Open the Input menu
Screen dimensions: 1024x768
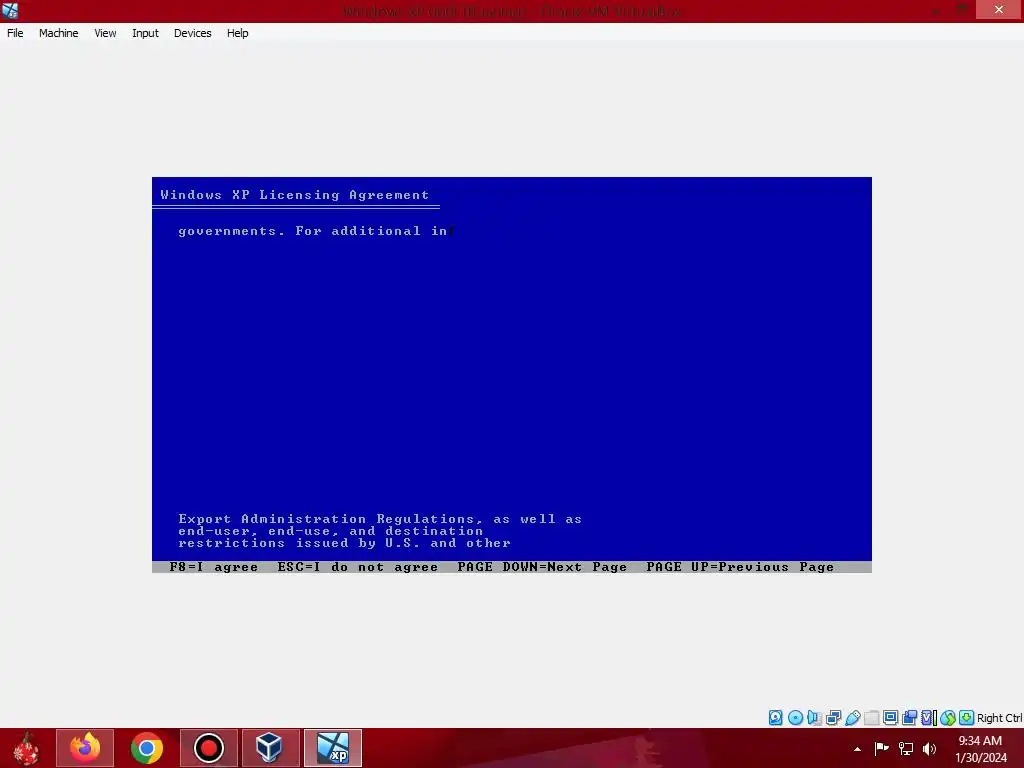145,33
